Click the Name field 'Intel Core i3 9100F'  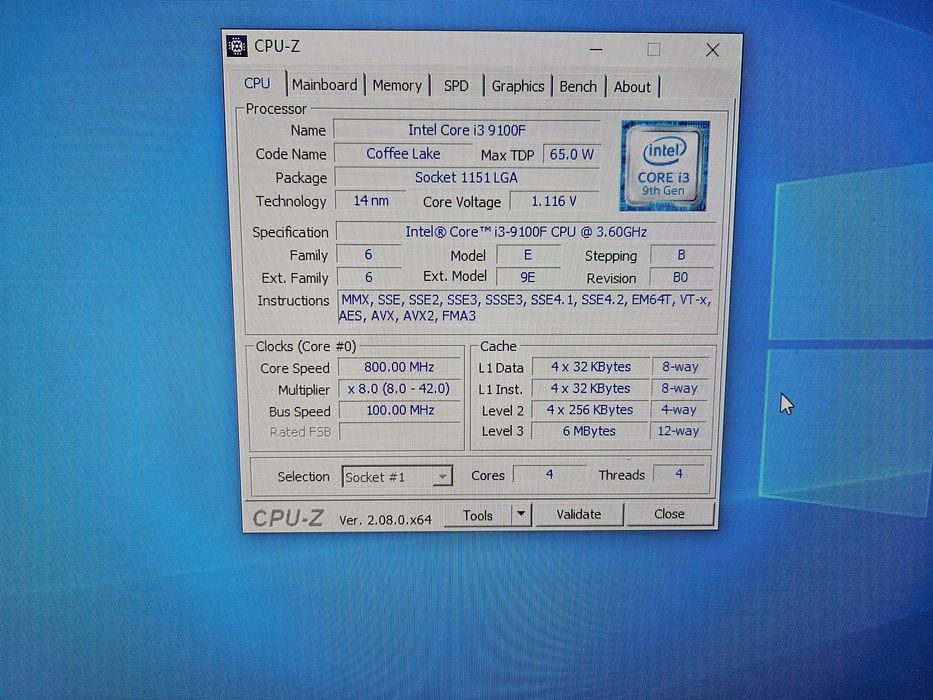[466, 130]
